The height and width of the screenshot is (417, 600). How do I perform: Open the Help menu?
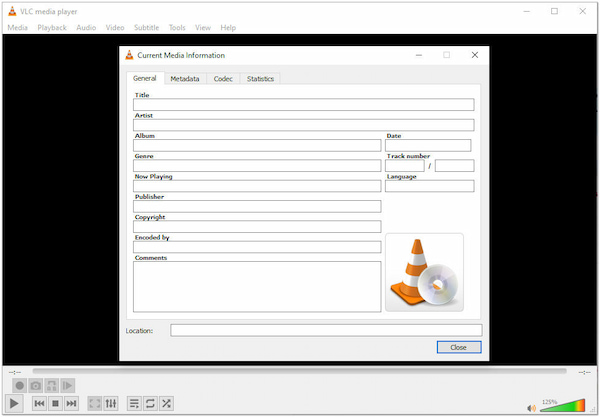(228, 28)
